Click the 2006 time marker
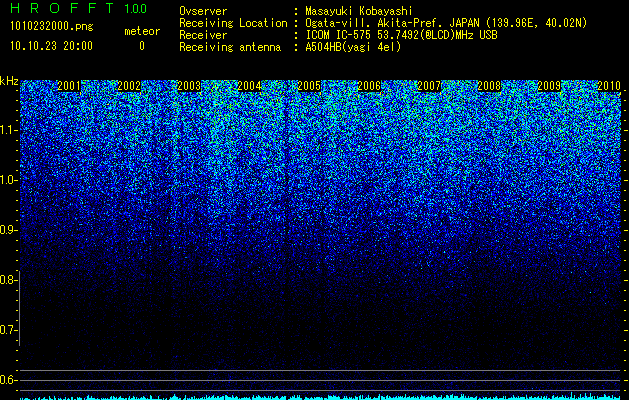 click(x=369, y=86)
